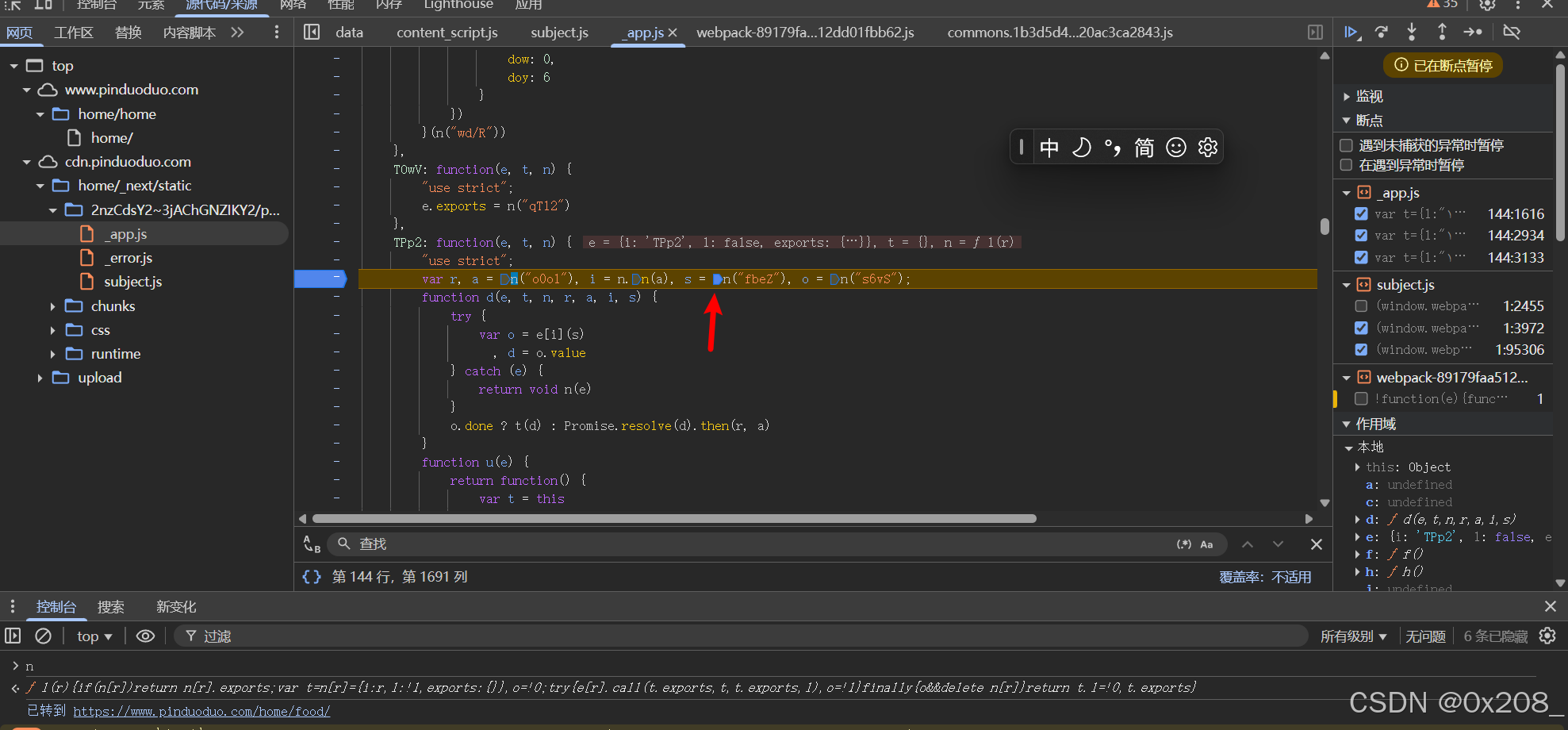Open the webpack-89179fa editor tab
This screenshot has height=730, width=1568.
tap(805, 33)
